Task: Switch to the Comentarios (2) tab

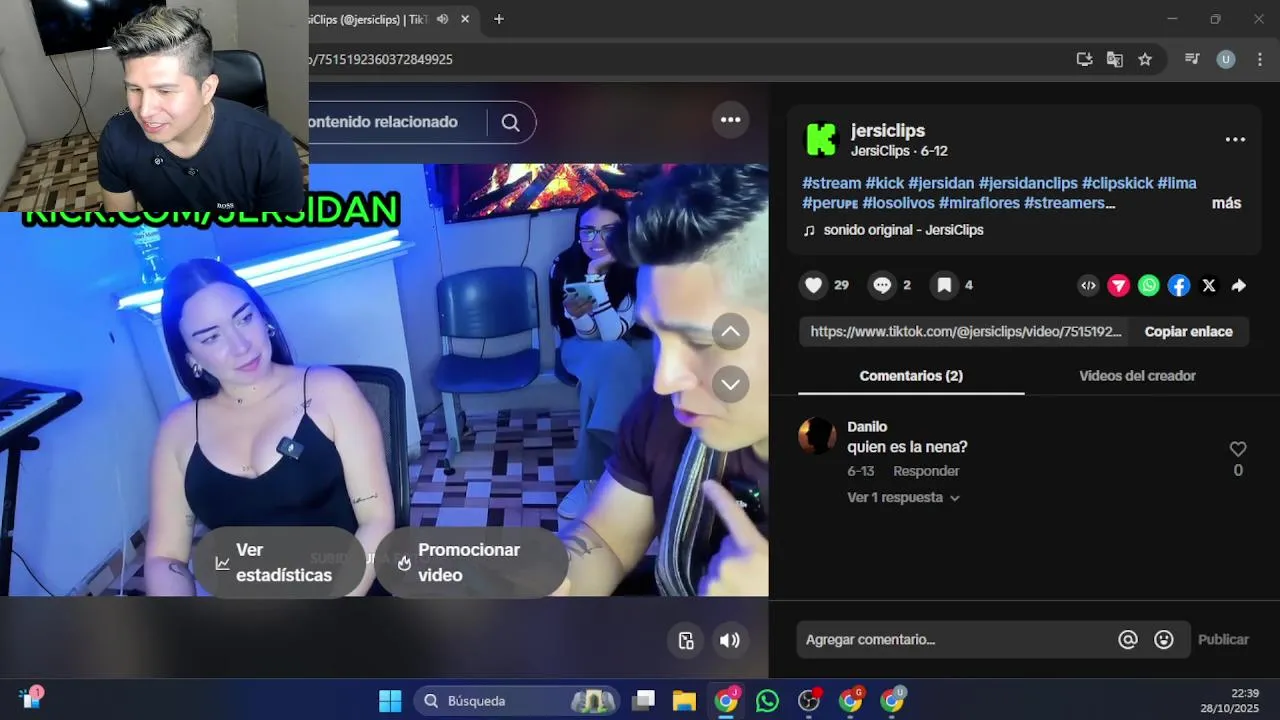Action: (911, 376)
